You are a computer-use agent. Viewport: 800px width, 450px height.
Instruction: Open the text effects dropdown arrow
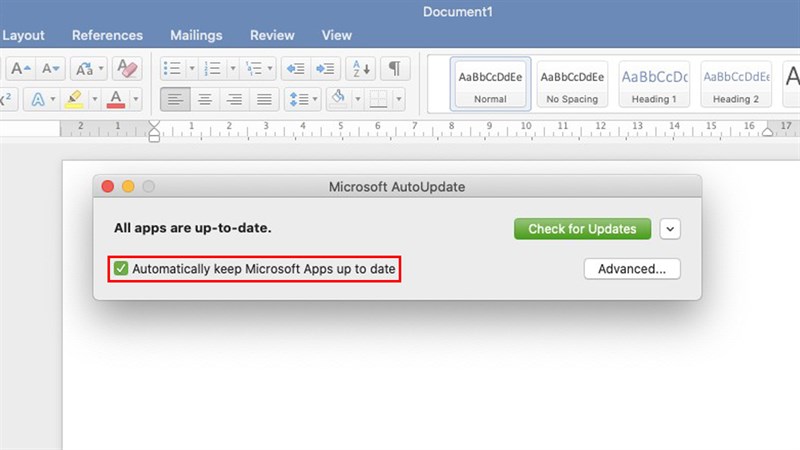tap(53, 99)
